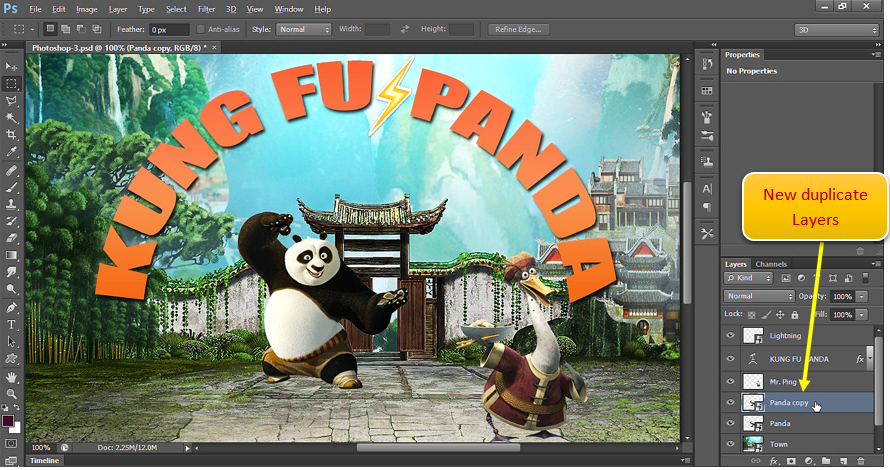This screenshot has height=470, width=890.
Task: Hide the Lightning layer
Action: (x=731, y=335)
